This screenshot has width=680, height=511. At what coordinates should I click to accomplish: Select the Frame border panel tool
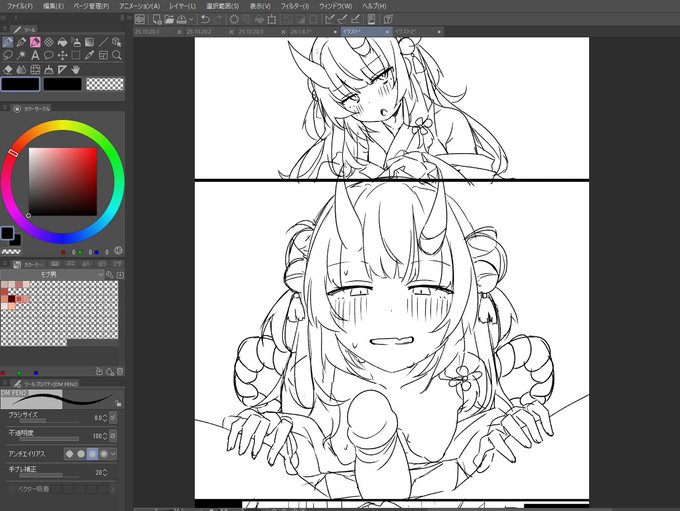pyautogui.click(x=103, y=56)
